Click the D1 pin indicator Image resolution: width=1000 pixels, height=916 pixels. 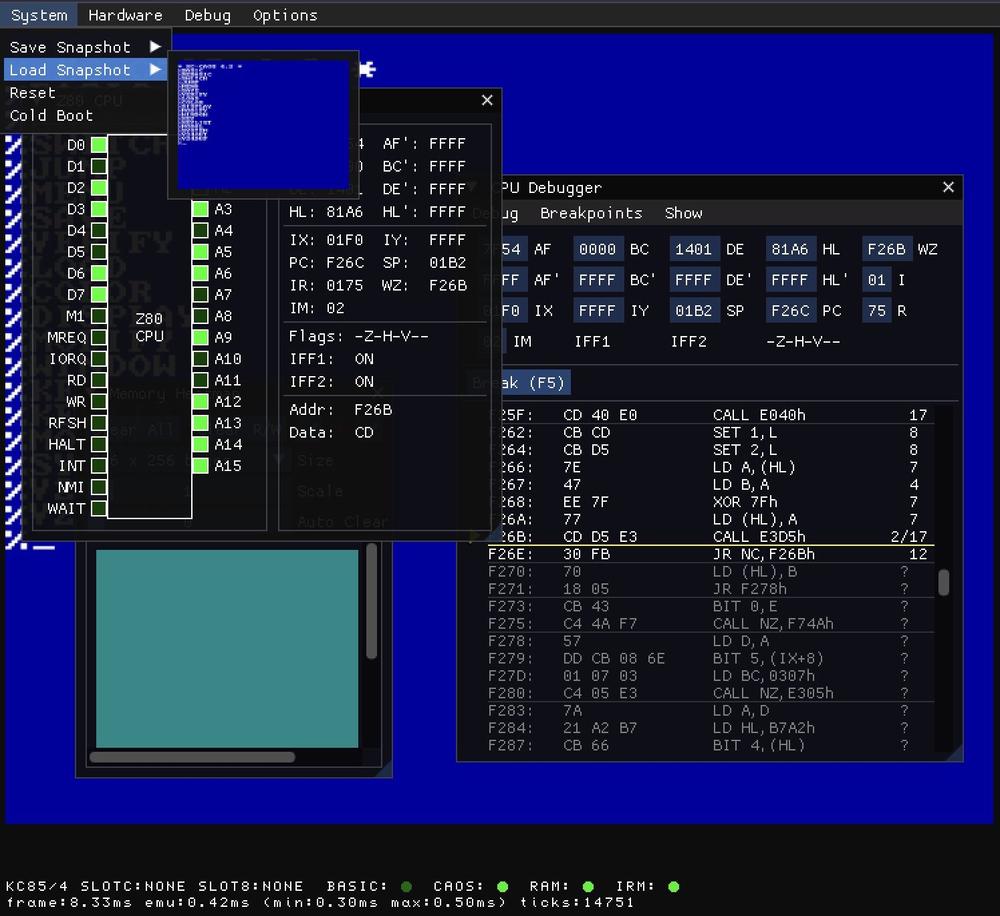click(99, 166)
